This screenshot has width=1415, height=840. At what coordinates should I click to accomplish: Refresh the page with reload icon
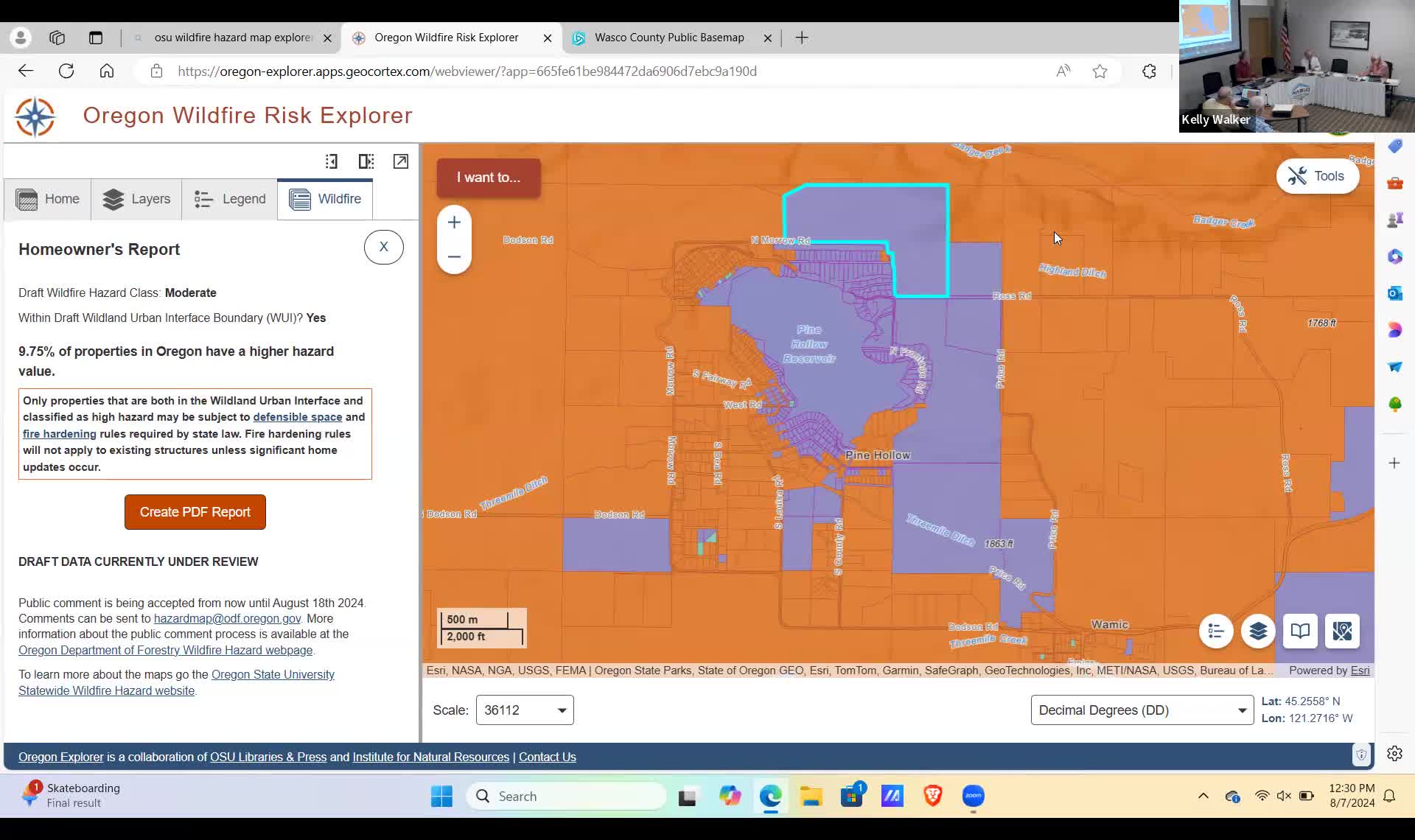(x=66, y=71)
